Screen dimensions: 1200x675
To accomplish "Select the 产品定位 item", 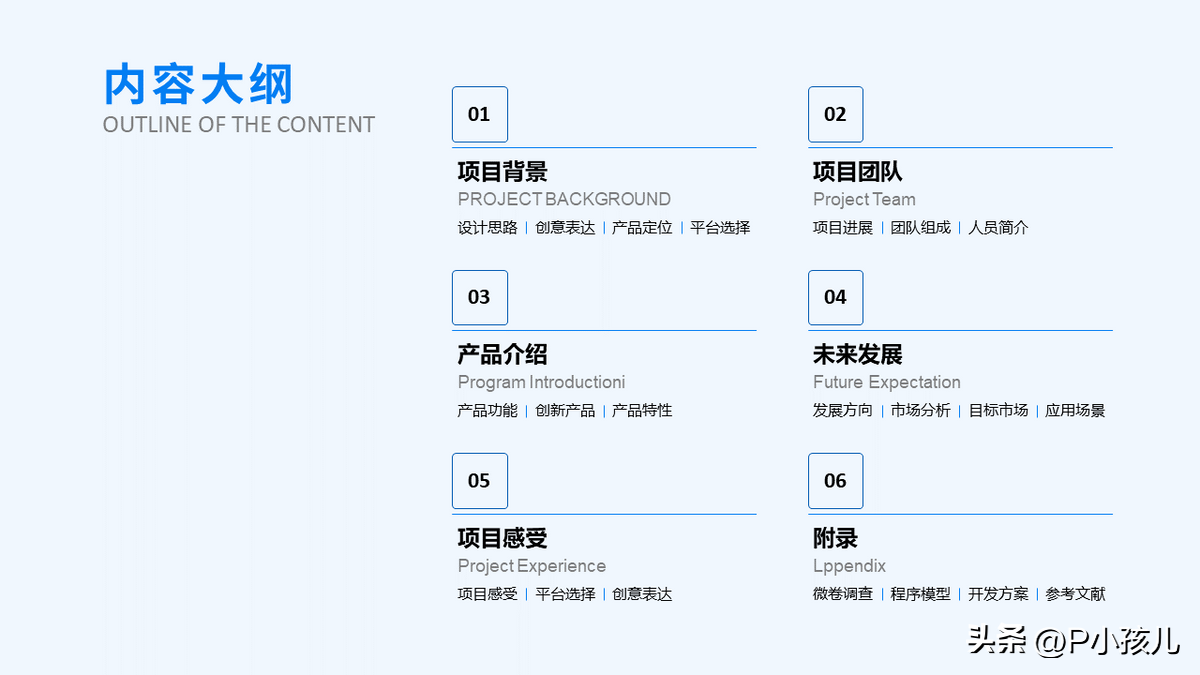I will (x=643, y=227).
